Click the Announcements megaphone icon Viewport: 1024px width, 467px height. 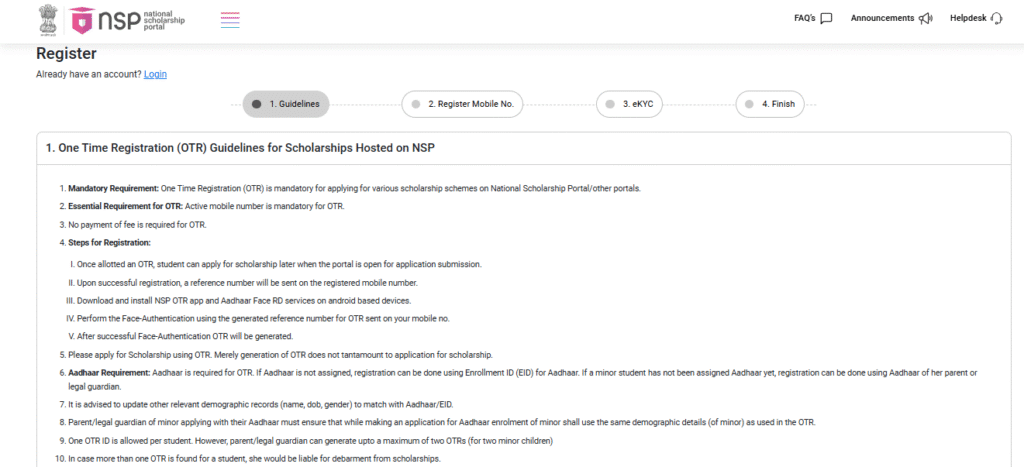(925, 18)
